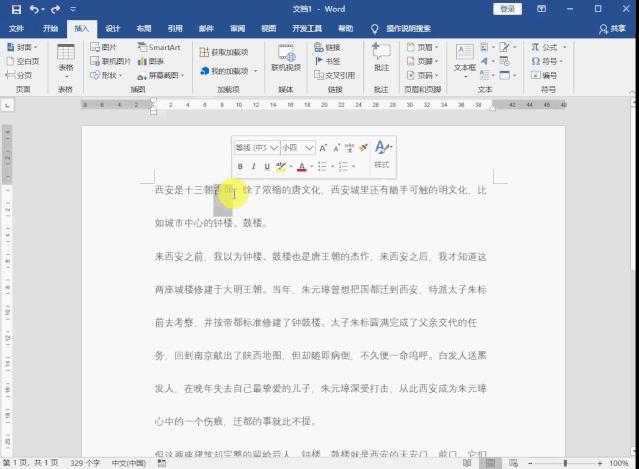Viewport: 639px width, 469px height.
Task: Click the 图表 chart icon
Action: (150, 61)
